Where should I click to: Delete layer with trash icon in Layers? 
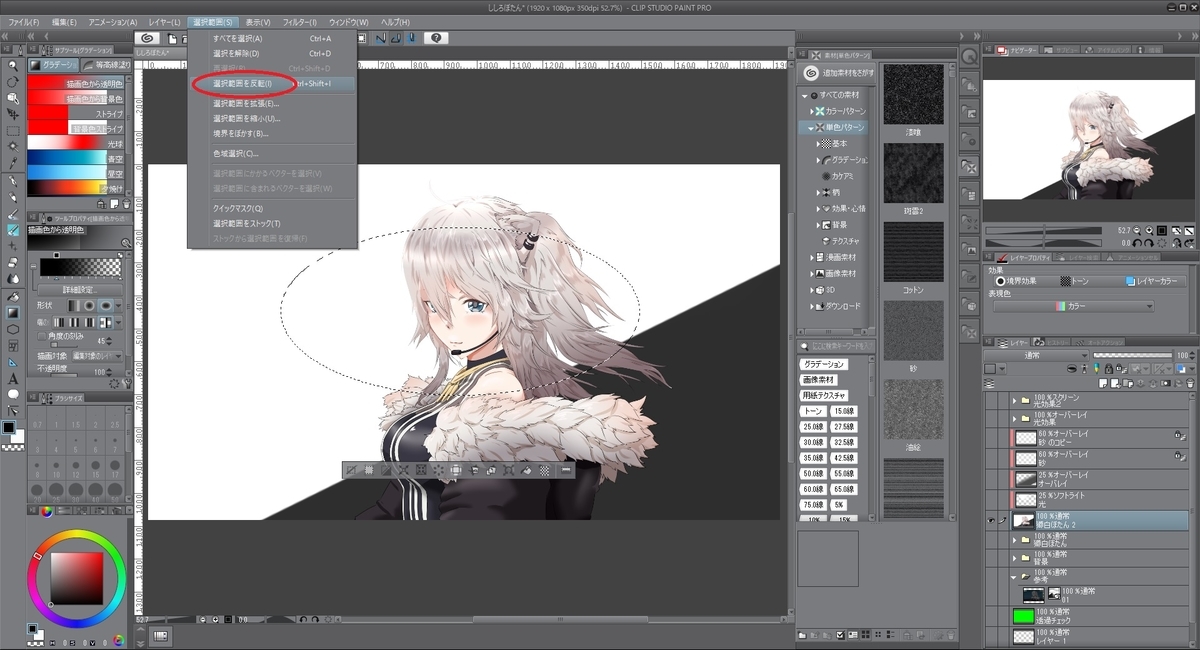[1190, 383]
